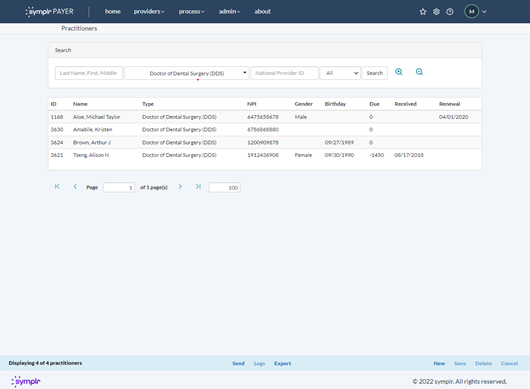
Task: Focus the Last Name, First, Middle field
Action: tap(89, 73)
